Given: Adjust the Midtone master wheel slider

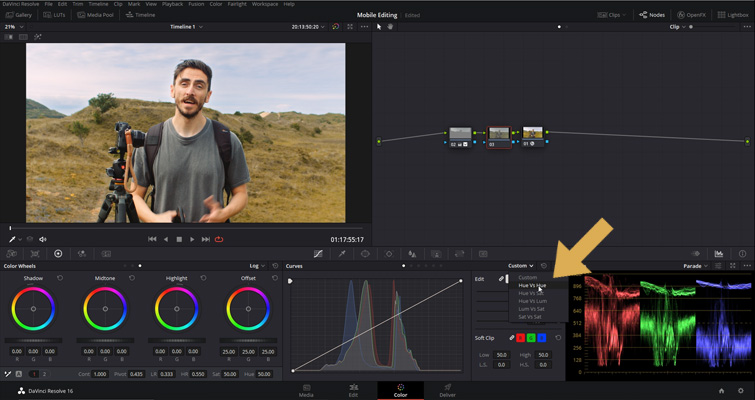Looking at the screenshot, I should 105,340.
